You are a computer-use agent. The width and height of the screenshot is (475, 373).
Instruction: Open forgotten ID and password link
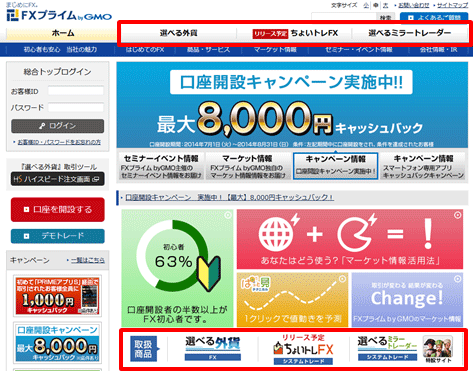click(x=59, y=142)
